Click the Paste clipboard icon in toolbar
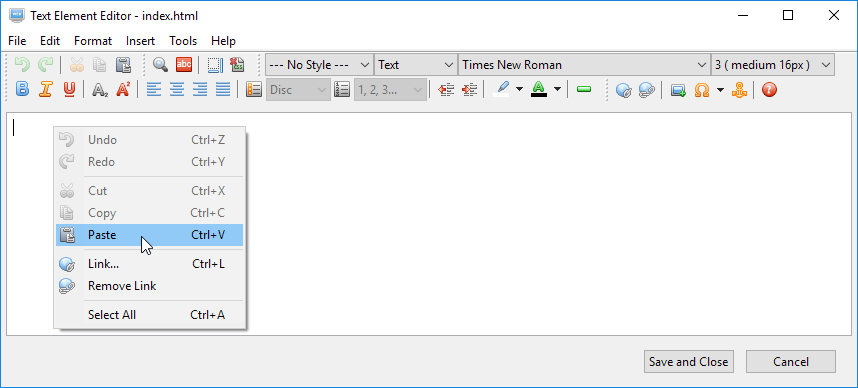858x388 pixels. [123, 65]
